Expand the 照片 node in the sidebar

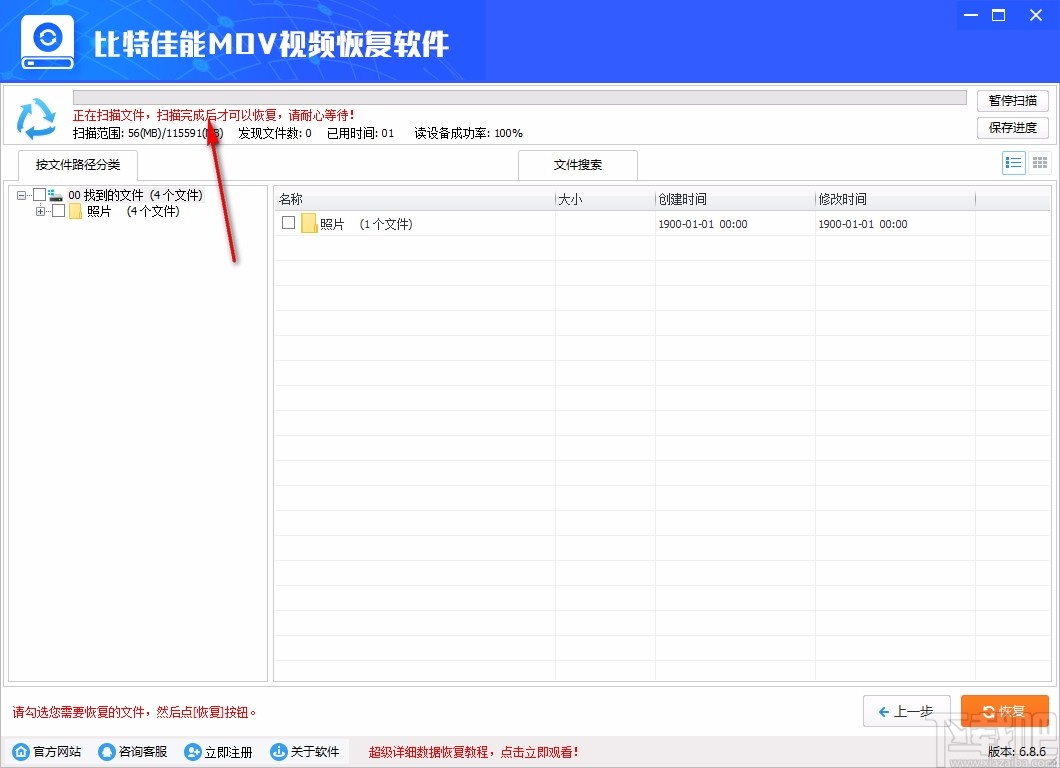(42, 211)
